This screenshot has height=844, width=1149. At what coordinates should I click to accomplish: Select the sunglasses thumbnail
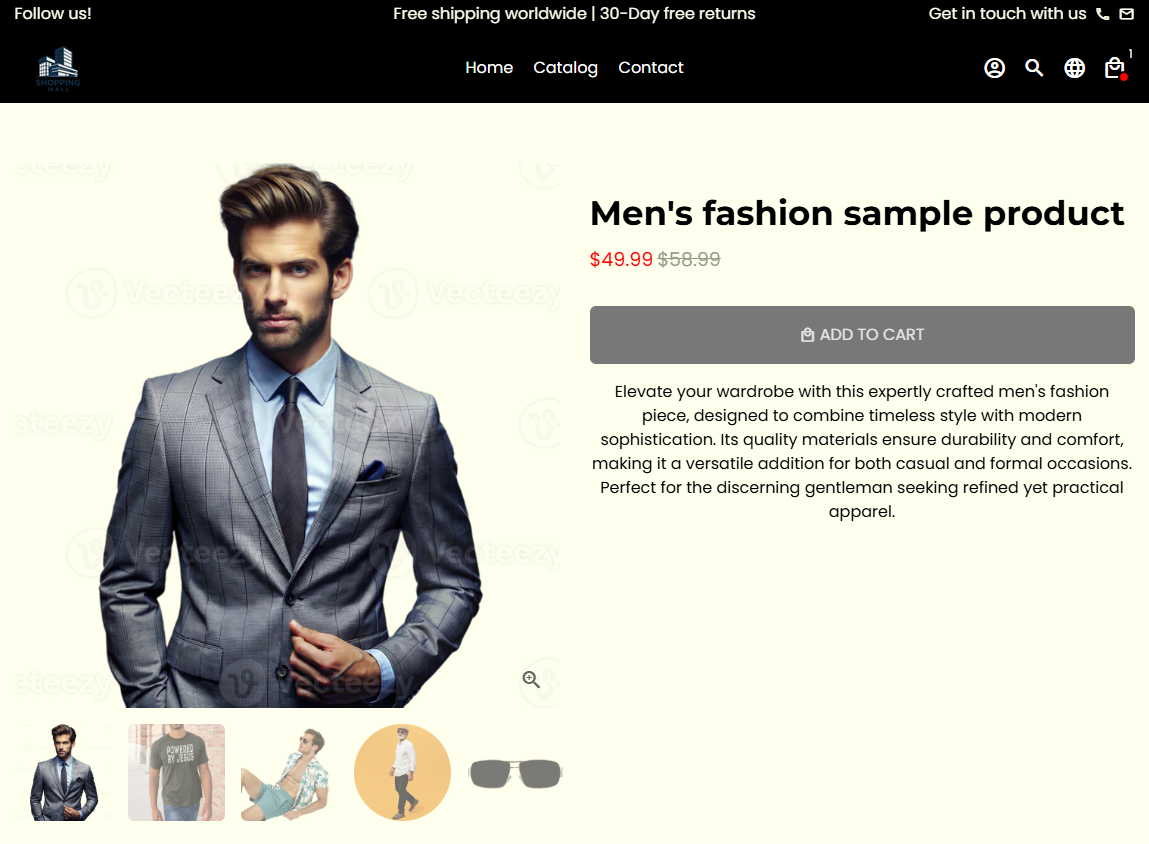point(515,772)
